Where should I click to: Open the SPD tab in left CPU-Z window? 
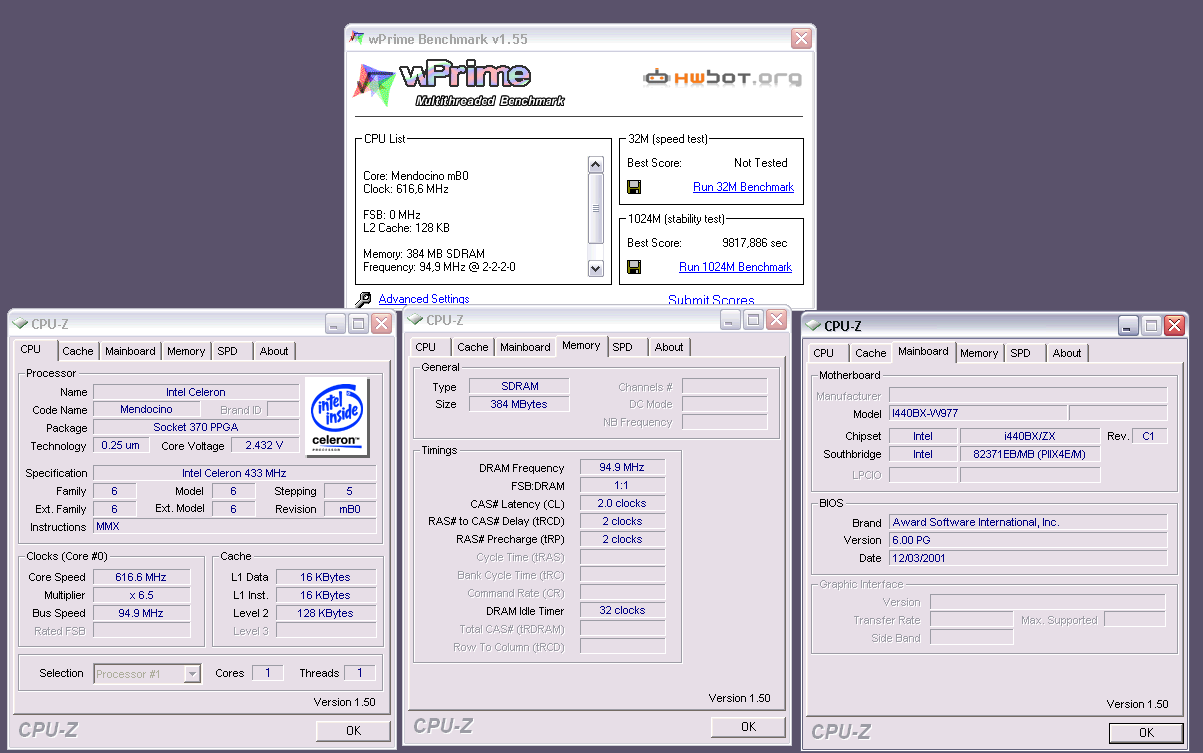pyautogui.click(x=228, y=351)
